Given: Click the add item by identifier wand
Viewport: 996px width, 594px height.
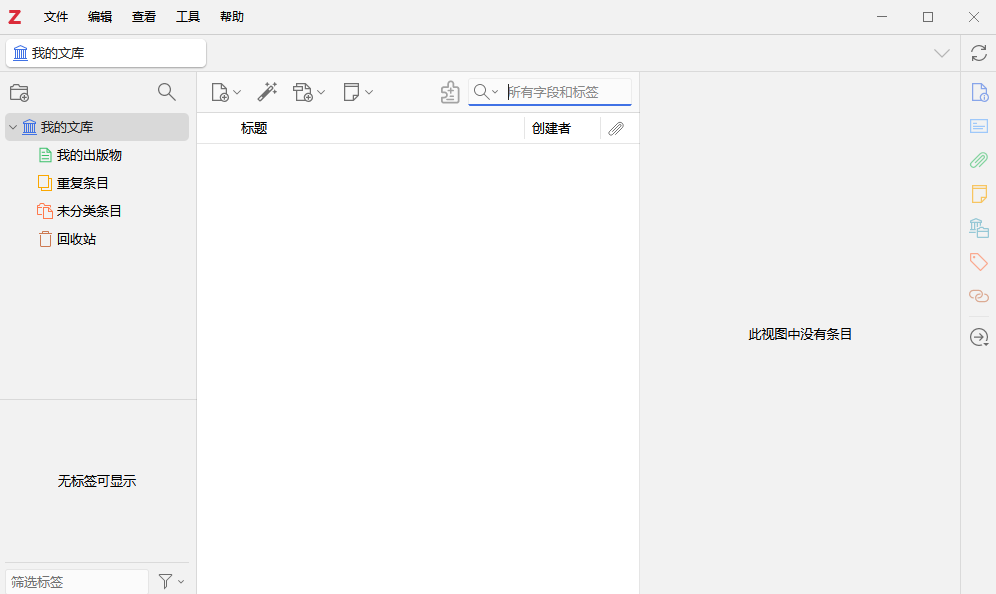Looking at the screenshot, I should (x=267, y=92).
